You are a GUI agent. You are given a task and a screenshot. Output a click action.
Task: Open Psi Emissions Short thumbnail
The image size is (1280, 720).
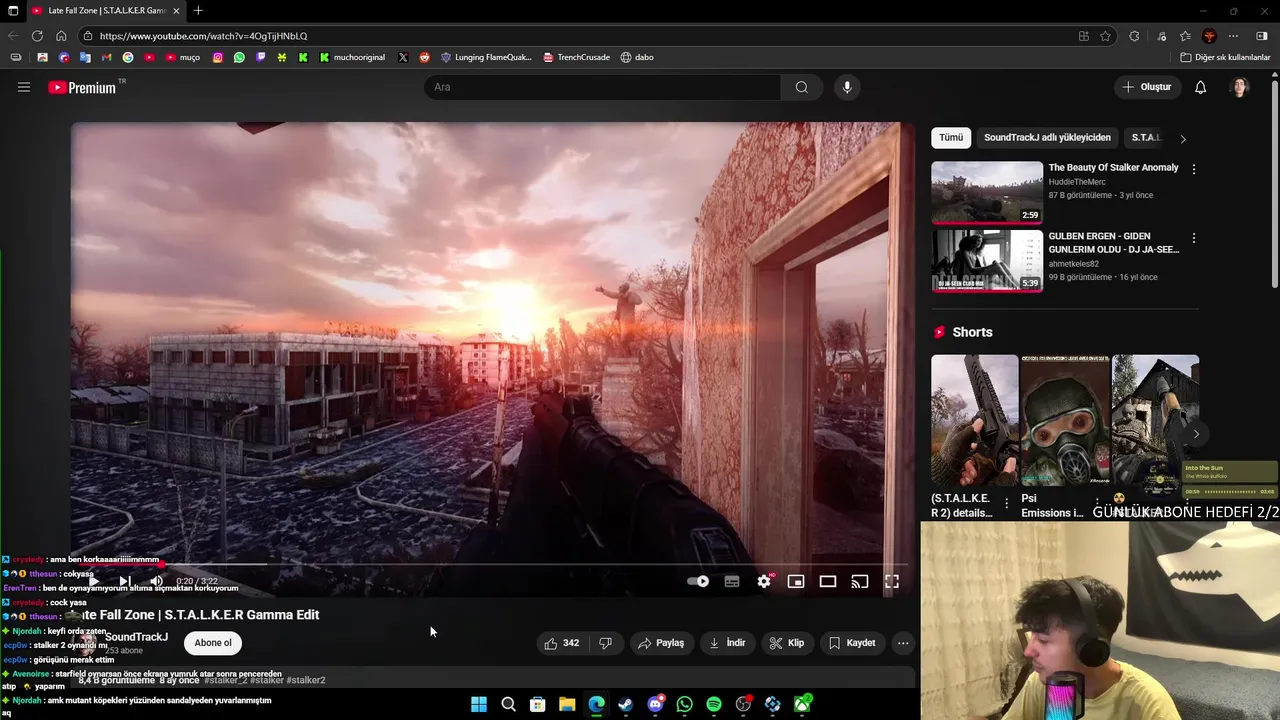pyautogui.click(x=1065, y=420)
